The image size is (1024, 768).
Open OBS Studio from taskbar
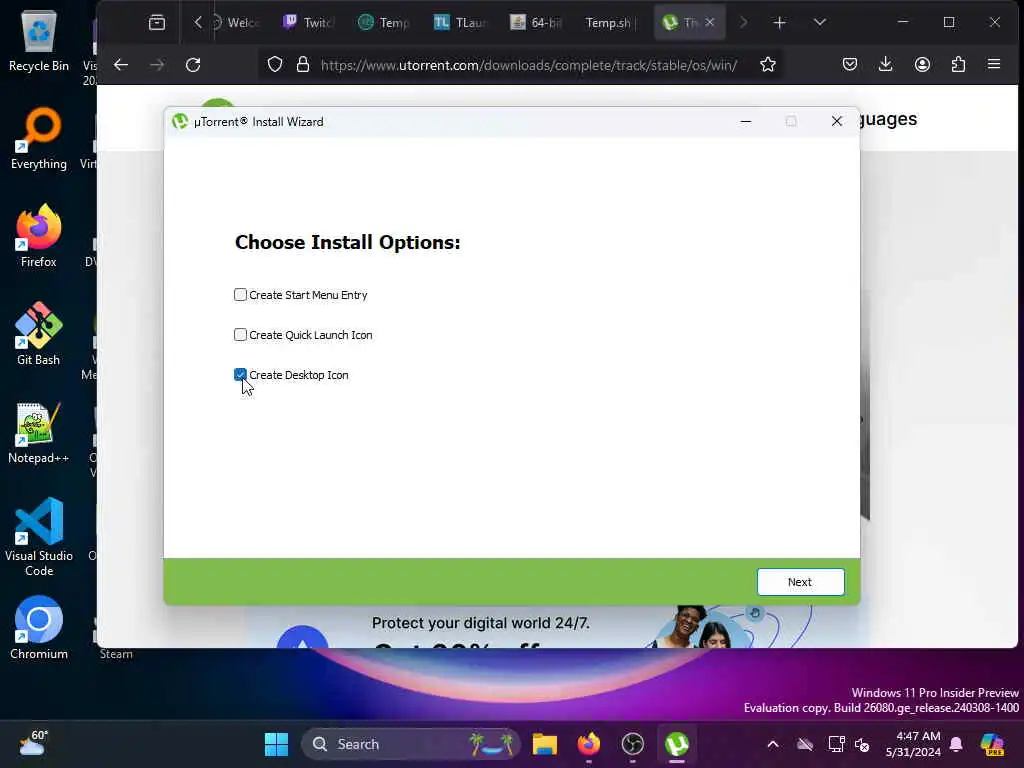pos(632,744)
